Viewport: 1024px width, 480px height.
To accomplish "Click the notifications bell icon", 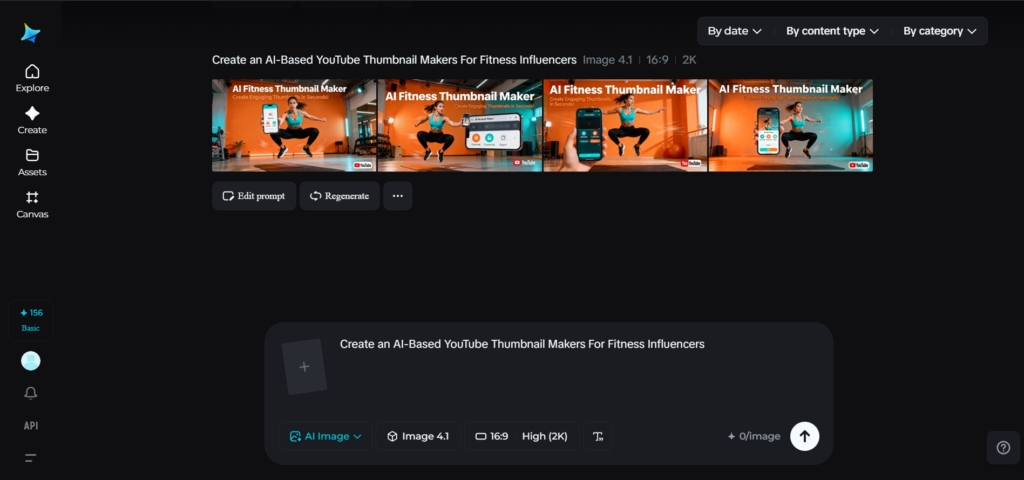I will [31, 393].
